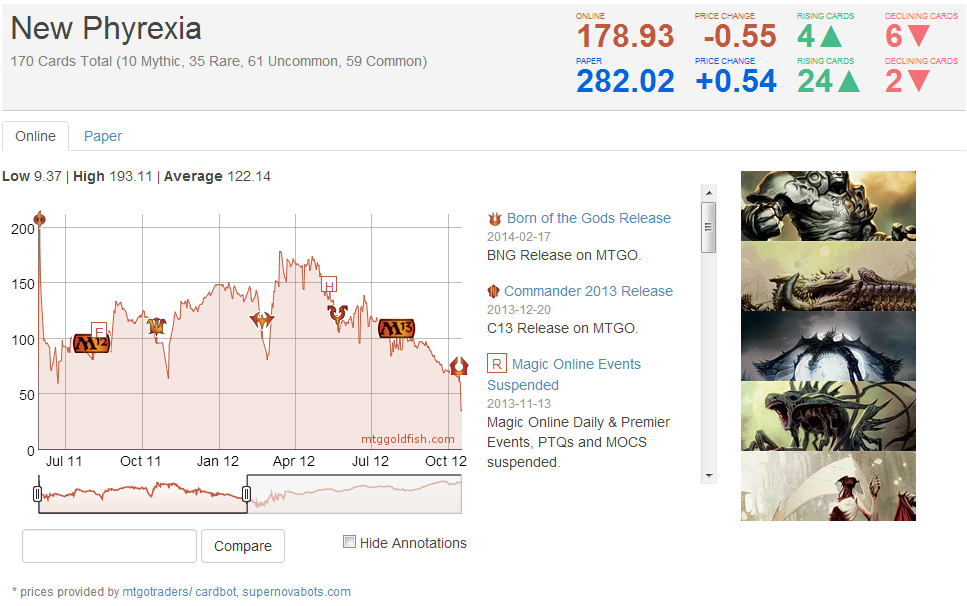Click the set symbol at the chart's top-left
This screenshot has height=606, width=967.
(x=40, y=219)
